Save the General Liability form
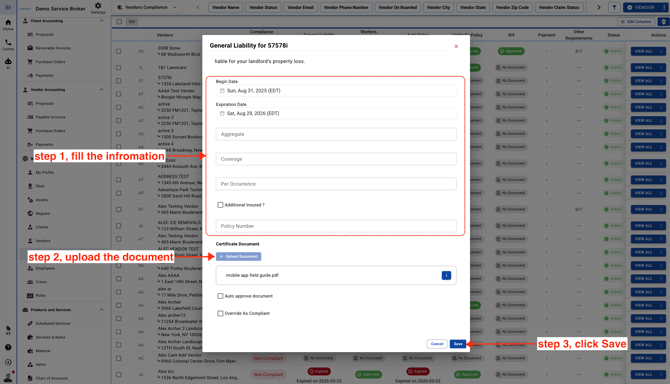This screenshot has width=670, height=384. pyautogui.click(x=458, y=344)
